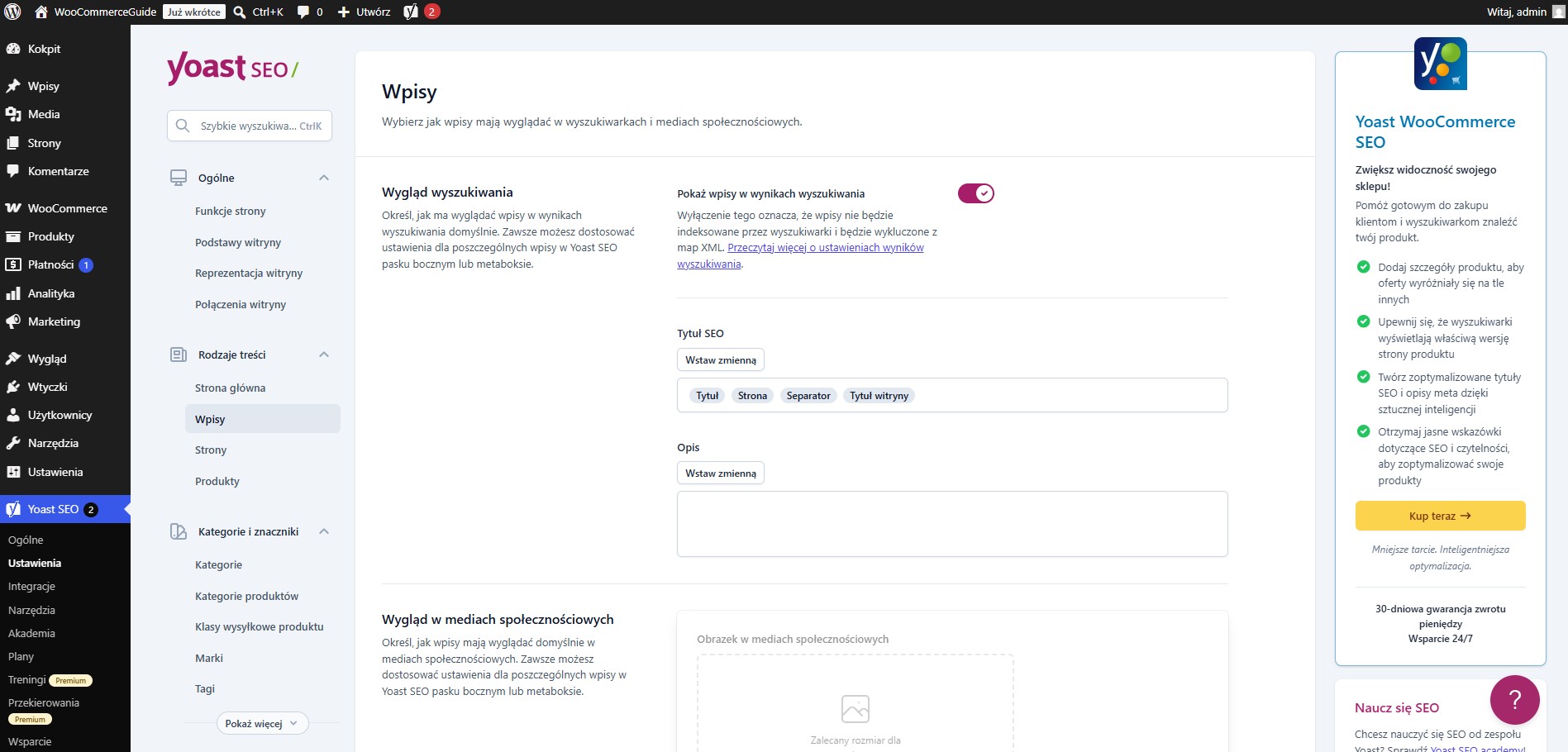Collapse Kategorie i znaczniki section

coord(324,531)
